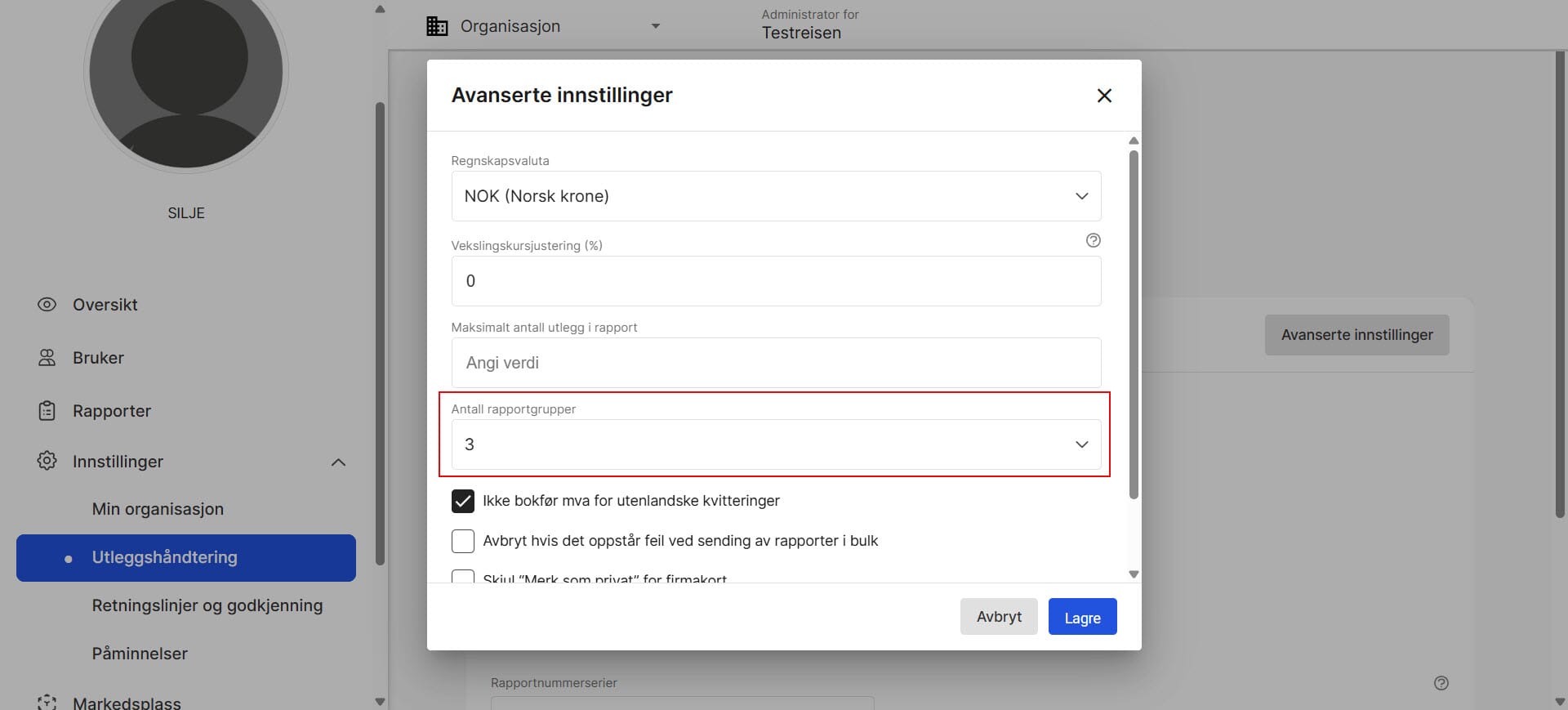Open the Regnskapsvaluta dropdown
The width and height of the screenshot is (1568, 710).
[x=775, y=196]
